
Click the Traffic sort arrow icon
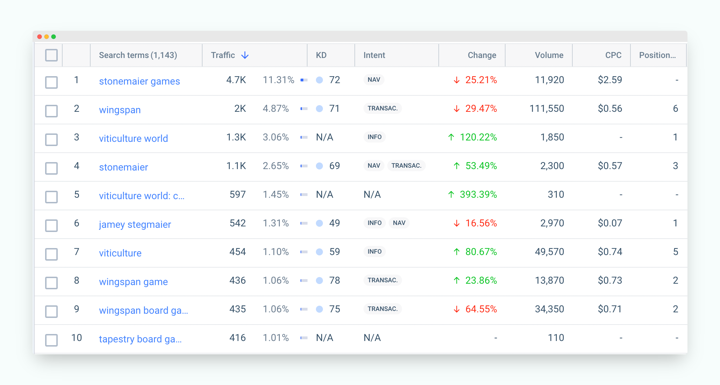[245, 55]
